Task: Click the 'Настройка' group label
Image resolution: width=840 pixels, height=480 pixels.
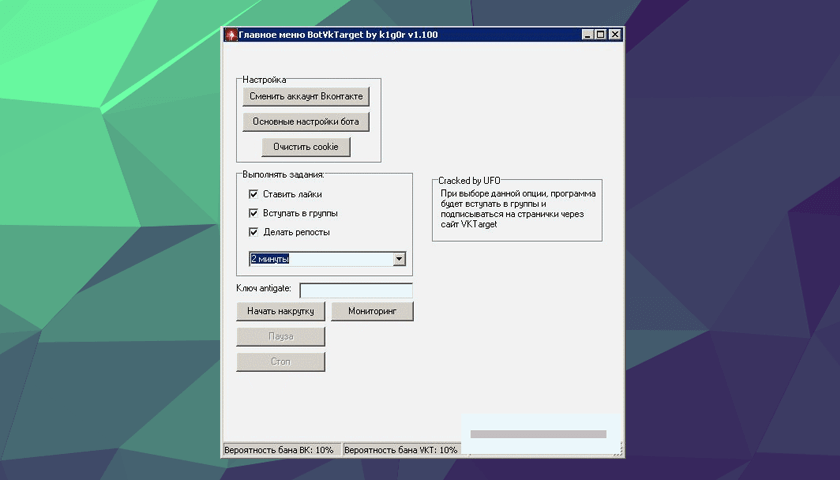Action: click(x=264, y=80)
